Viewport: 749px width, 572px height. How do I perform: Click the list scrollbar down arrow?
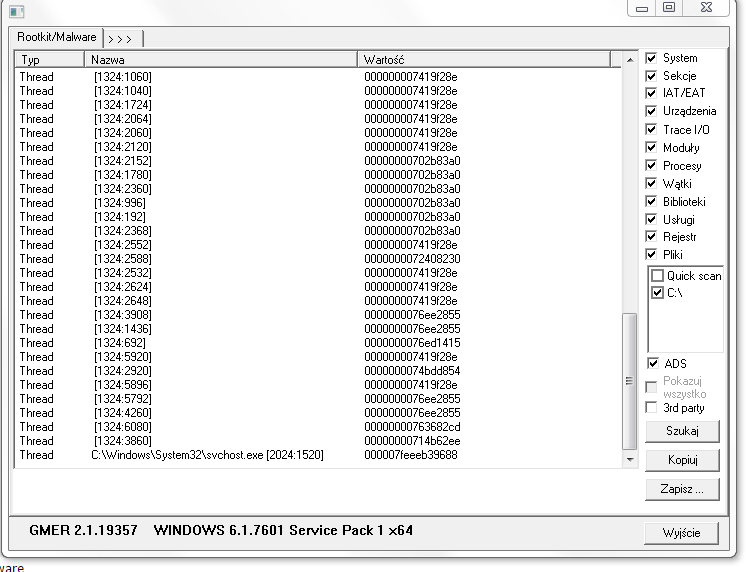coord(629,461)
